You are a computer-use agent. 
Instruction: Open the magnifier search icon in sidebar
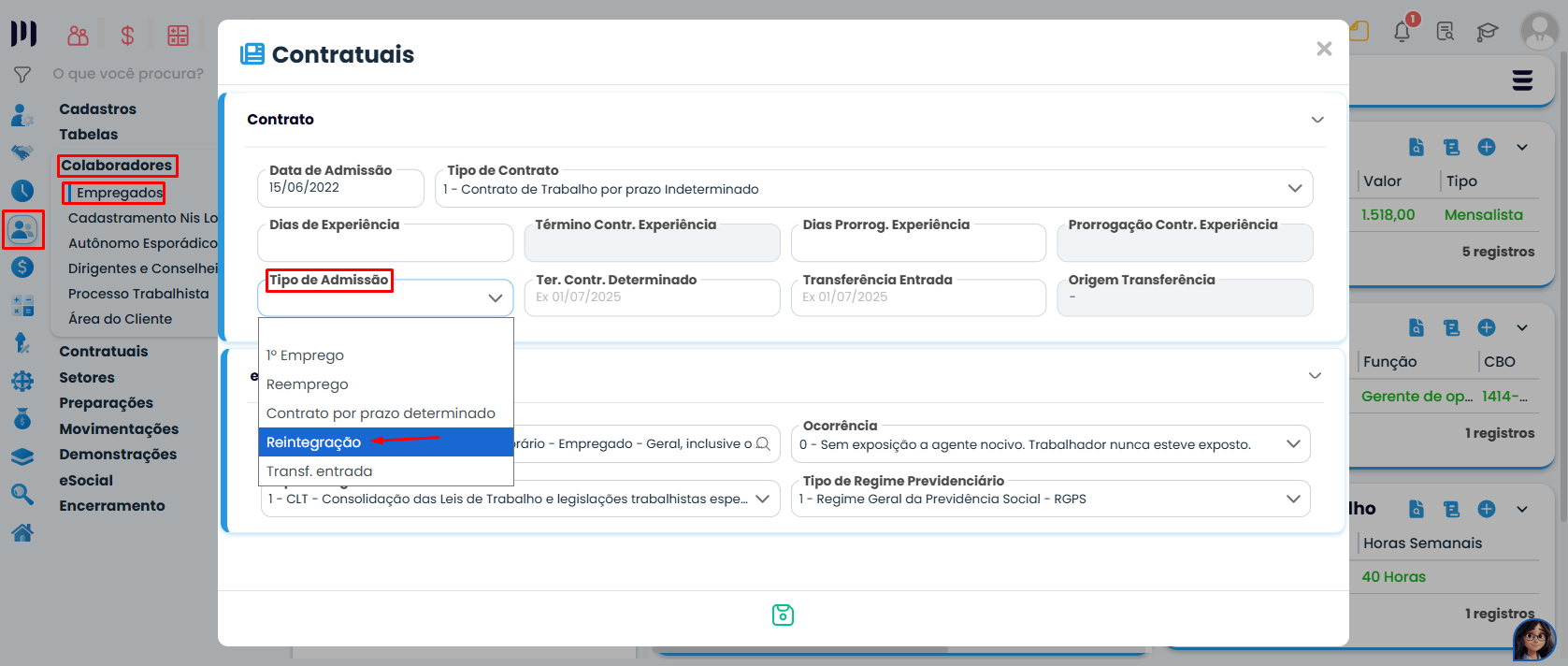click(22, 494)
